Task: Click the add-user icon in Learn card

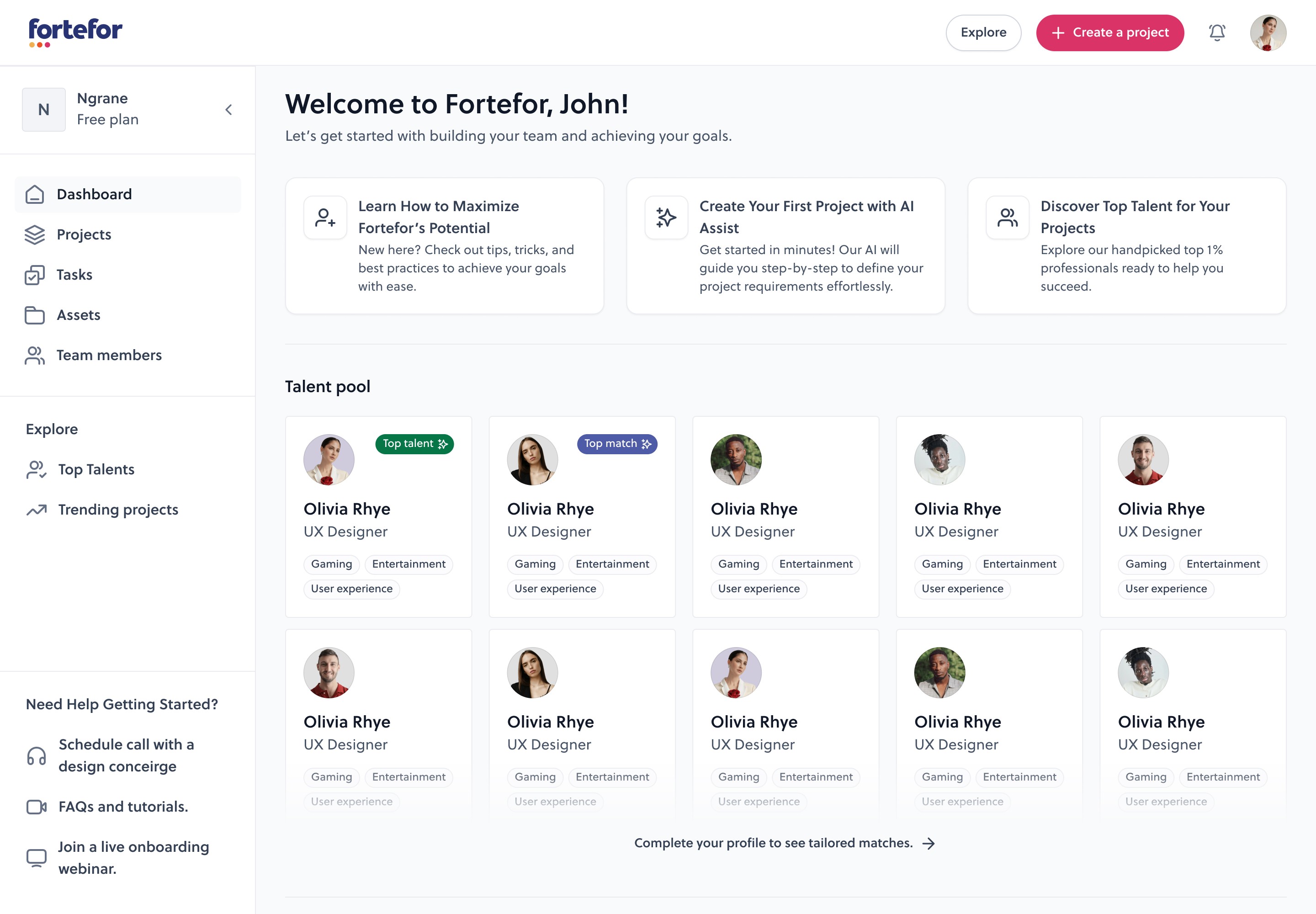Action: [x=325, y=218]
